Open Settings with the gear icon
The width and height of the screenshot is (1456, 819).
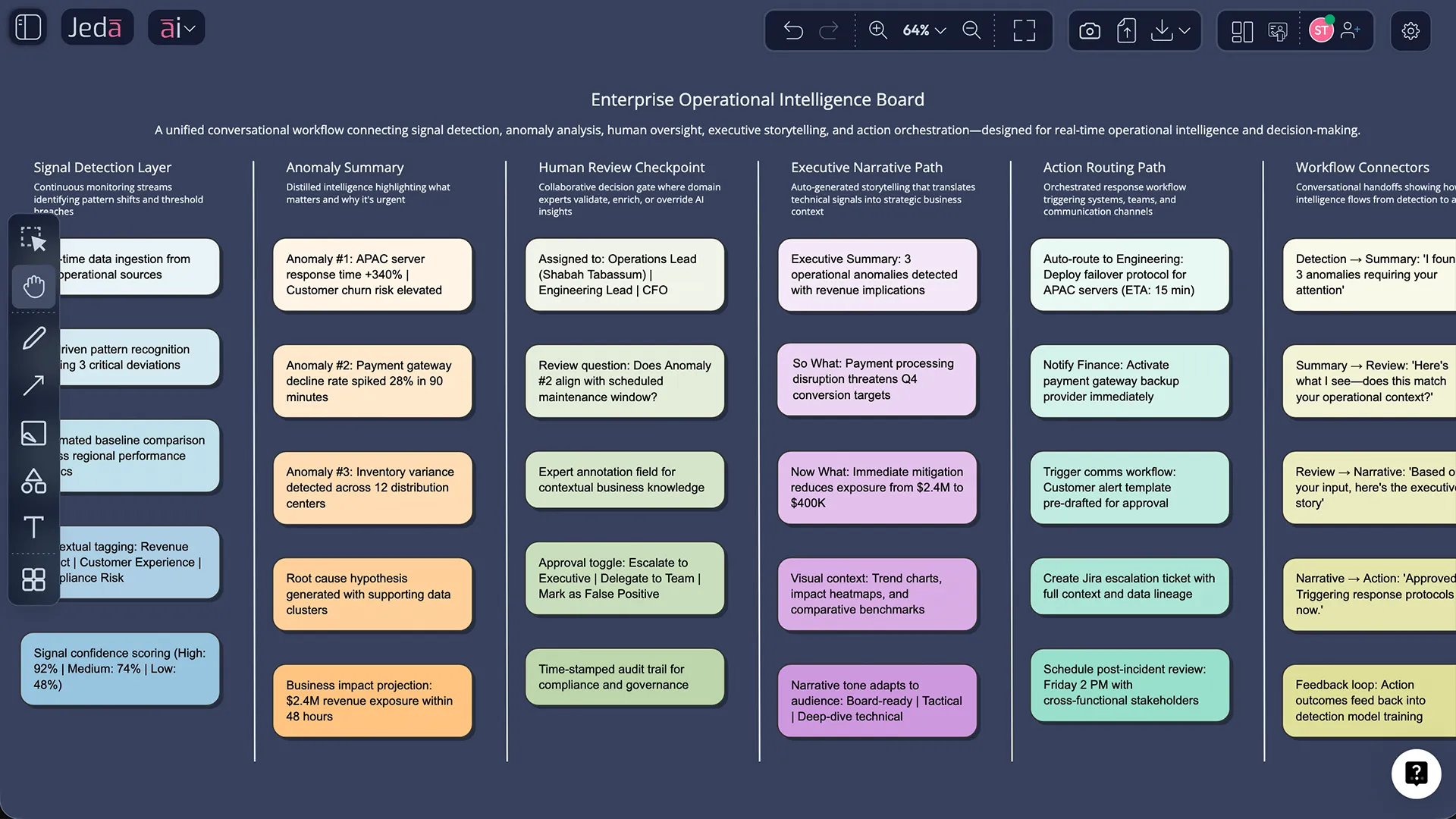click(x=1410, y=30)
